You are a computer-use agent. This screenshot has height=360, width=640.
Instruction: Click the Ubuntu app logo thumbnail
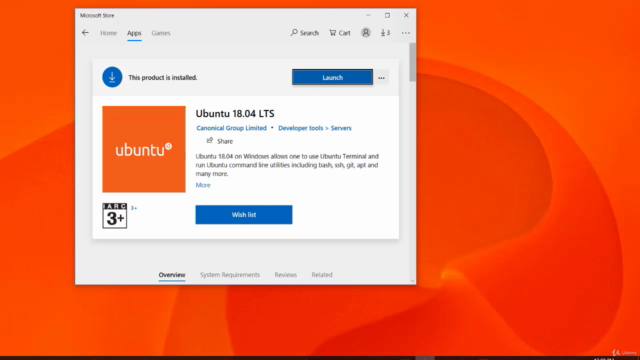pyautogui.click(x=144, y=149)
